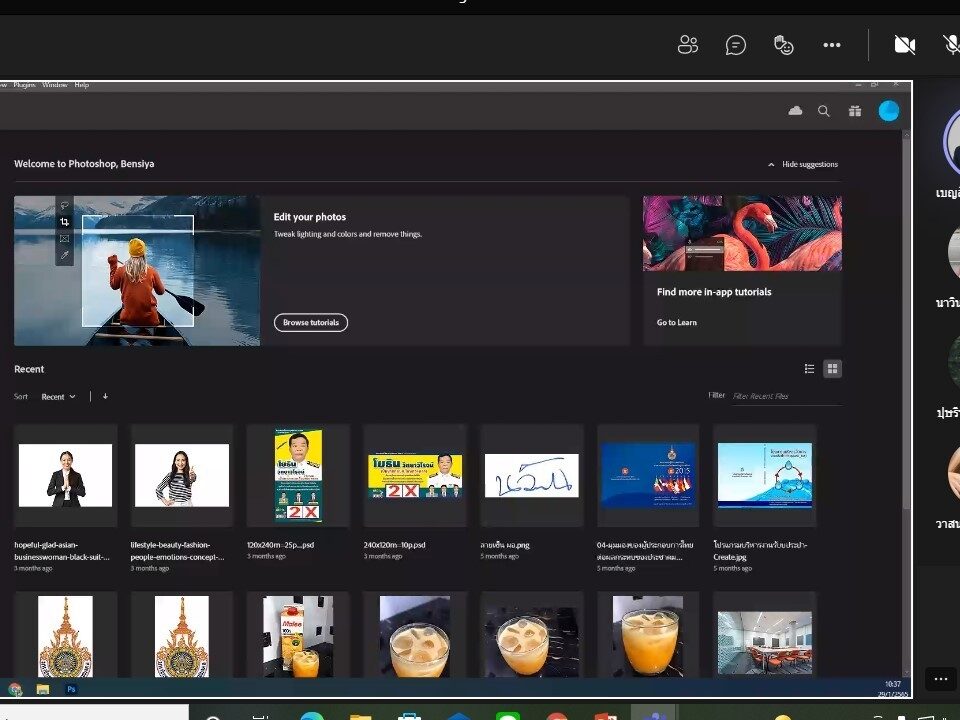Open the meeting more options ellipsis
960x720 pixels.
point(831,45)
